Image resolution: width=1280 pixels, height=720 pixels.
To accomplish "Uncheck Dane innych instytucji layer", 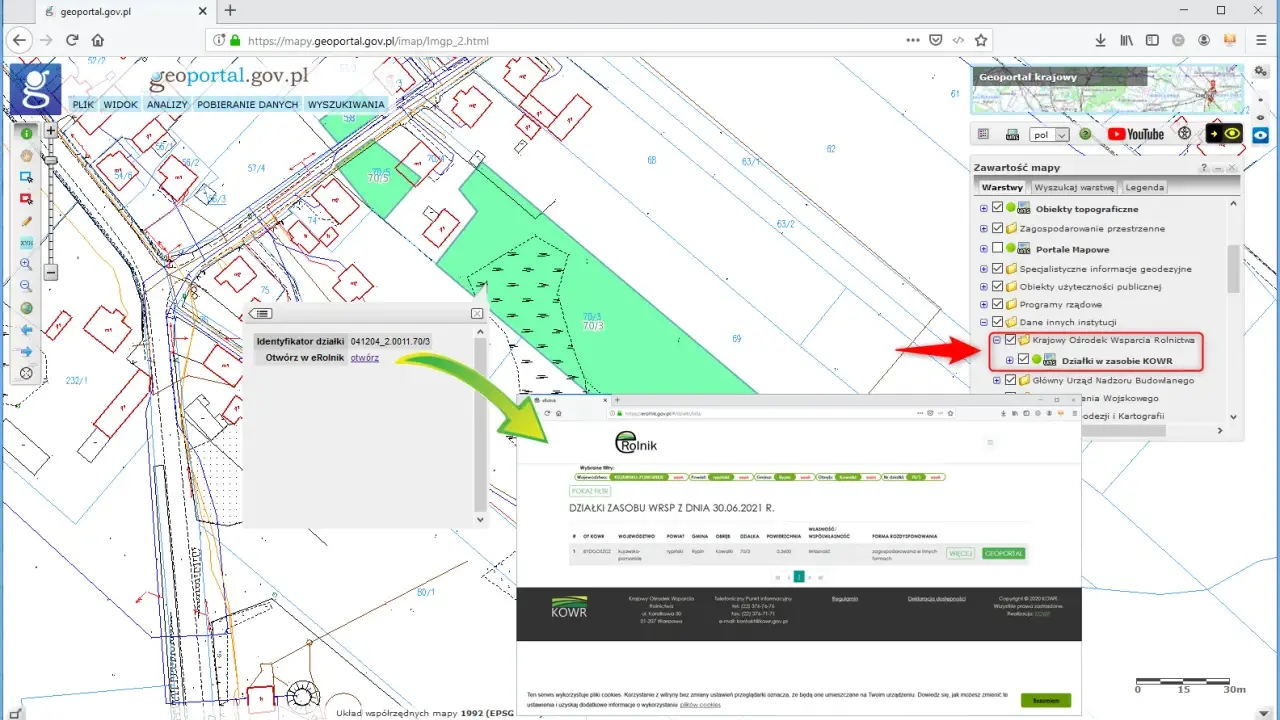I will (x=997, y=322).
